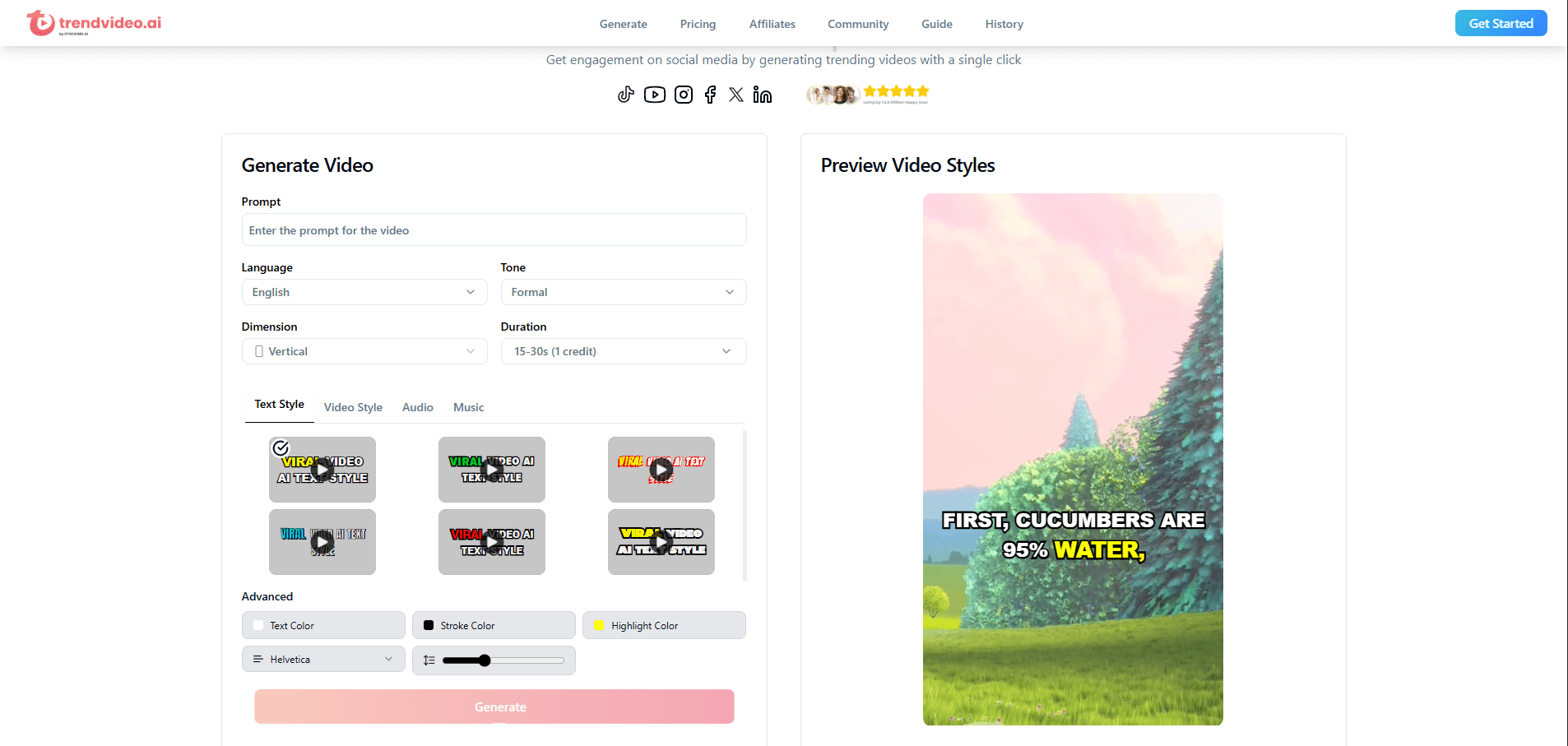Click the Facebook icon

710,95
